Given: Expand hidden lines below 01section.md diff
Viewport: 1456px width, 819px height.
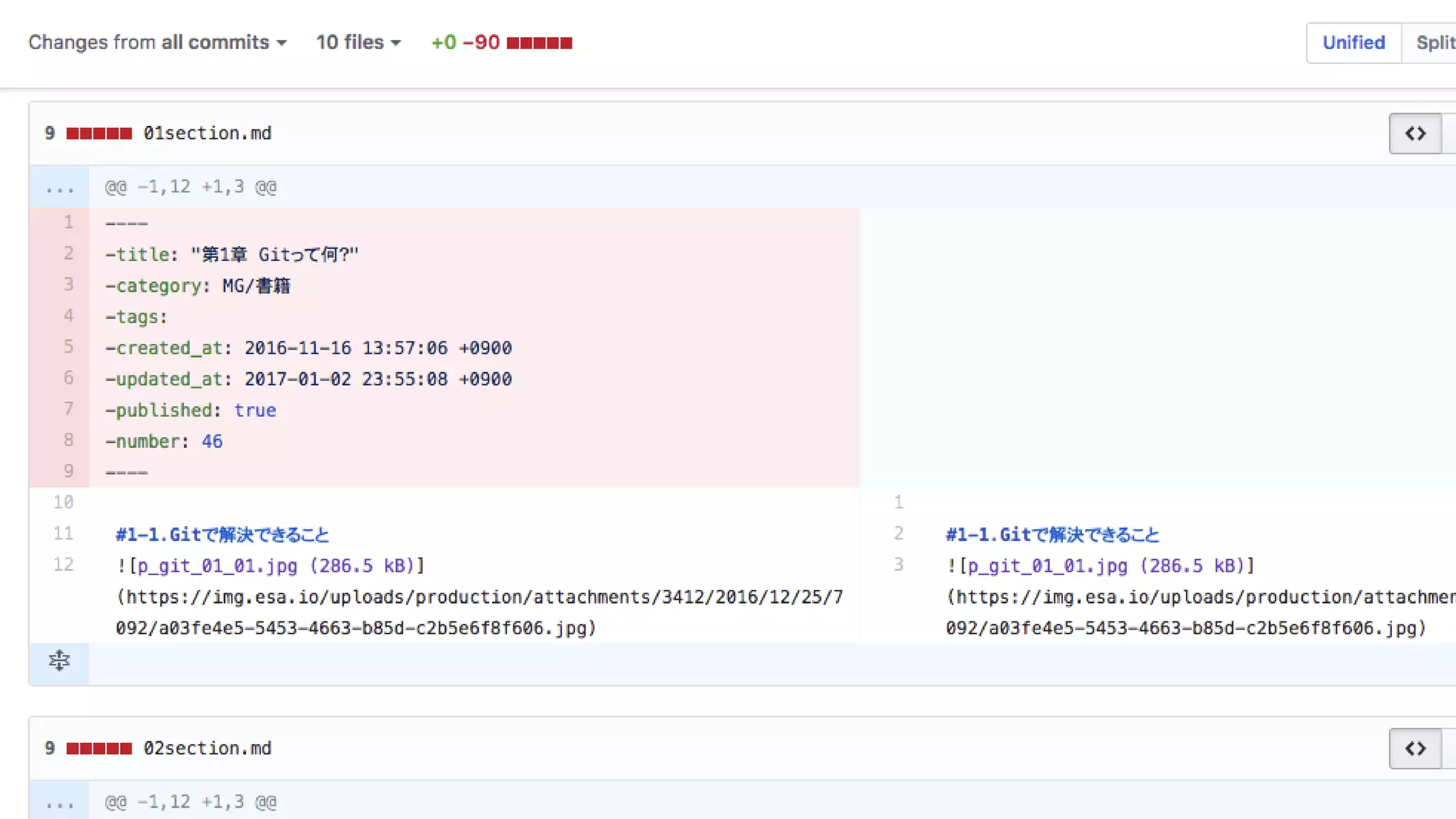Looking at the screenshot, I should (x=59, y=661).
